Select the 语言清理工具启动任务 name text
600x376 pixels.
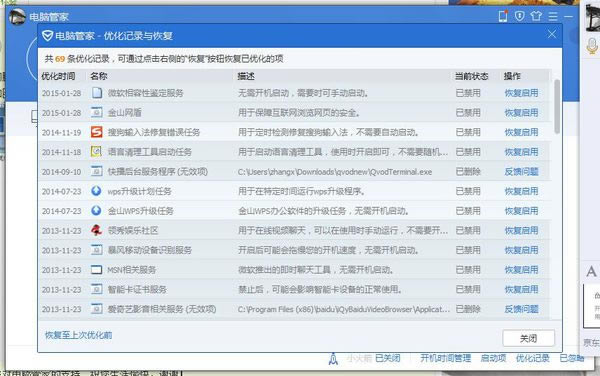(150, 152)
